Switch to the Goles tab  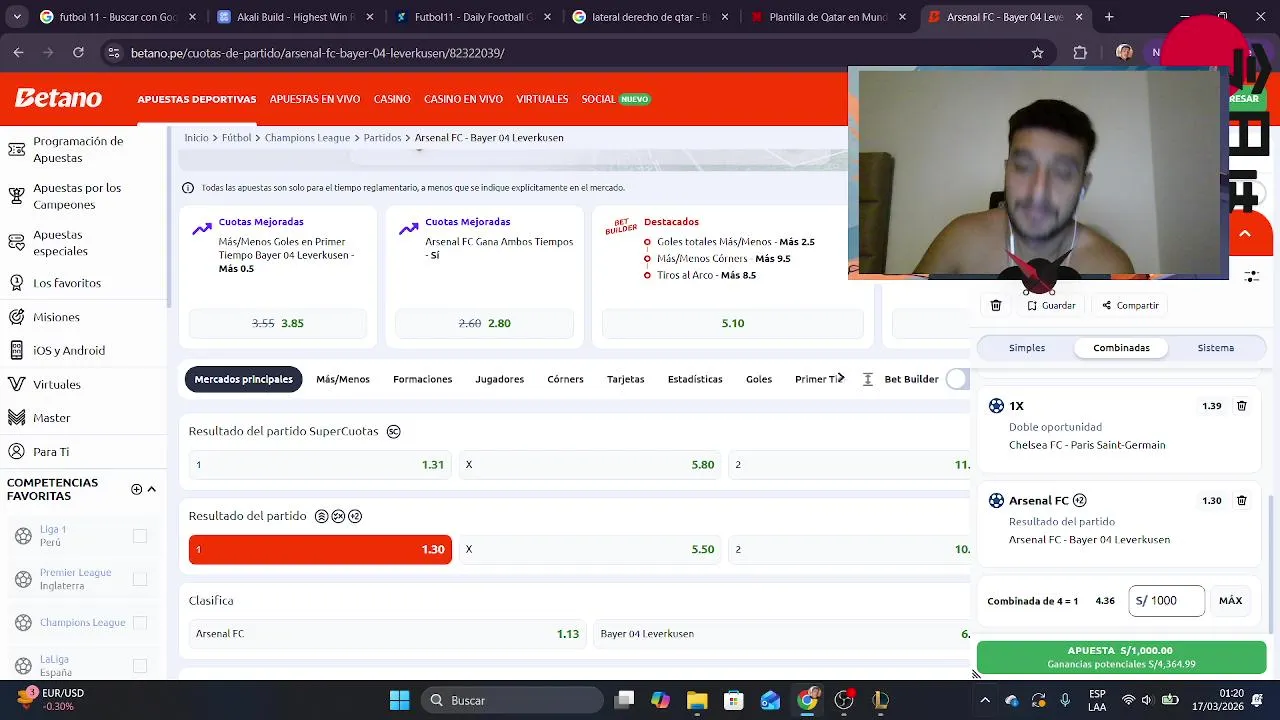(759, 379)
